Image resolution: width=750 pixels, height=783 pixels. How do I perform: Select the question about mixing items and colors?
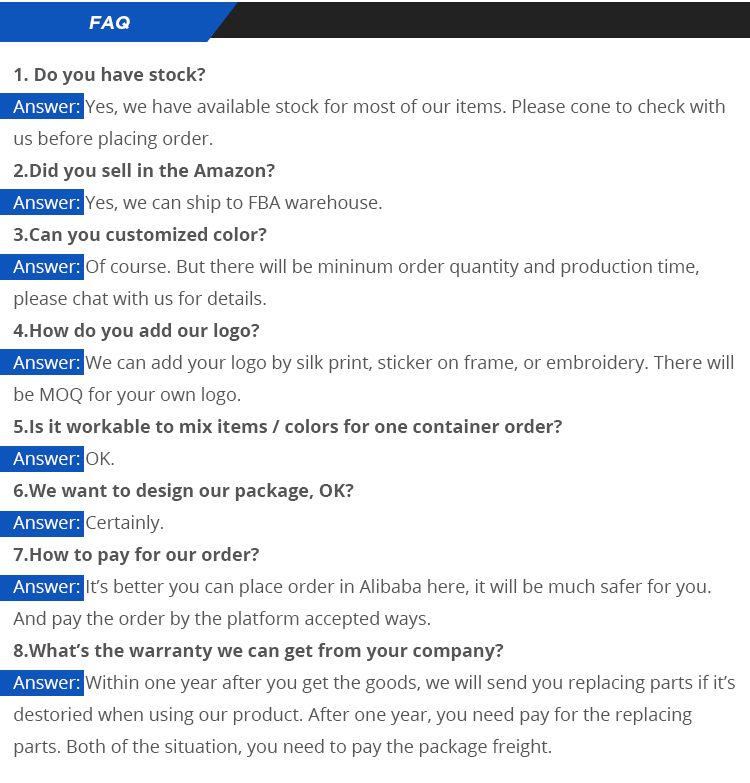[288, 427]
